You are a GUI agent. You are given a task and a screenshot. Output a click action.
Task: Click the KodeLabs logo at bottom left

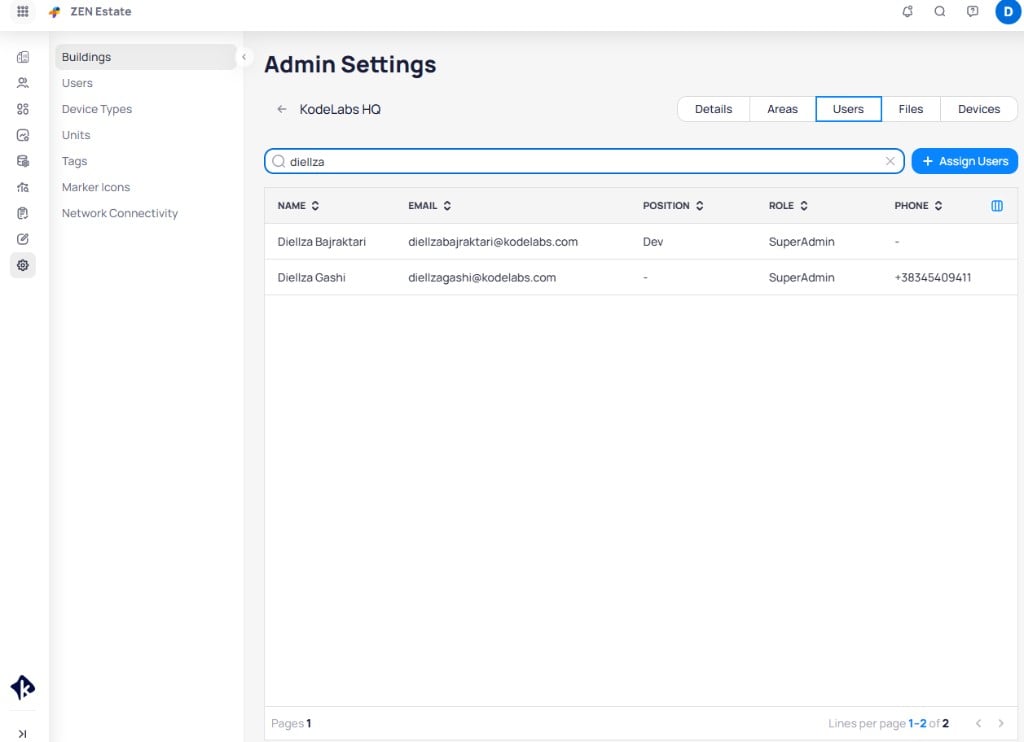click(23, 687)
